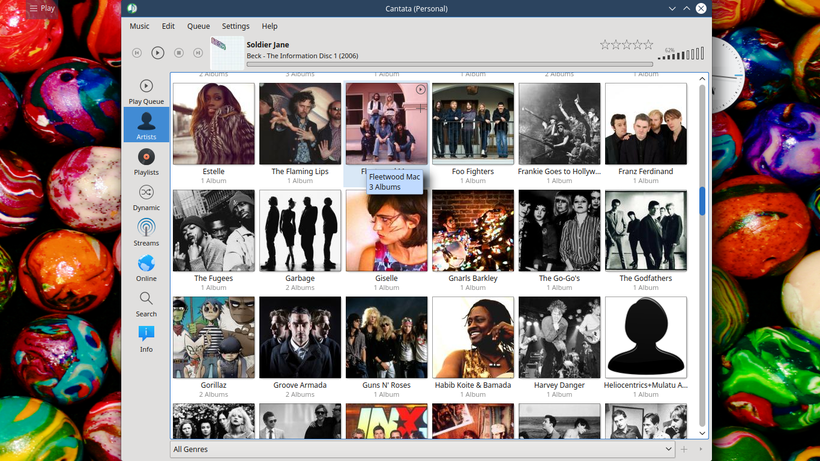The height and width of the screenshot is (461, 820).
Task: Select The Flaming Lips thumbnail
Action: (300, 123)
